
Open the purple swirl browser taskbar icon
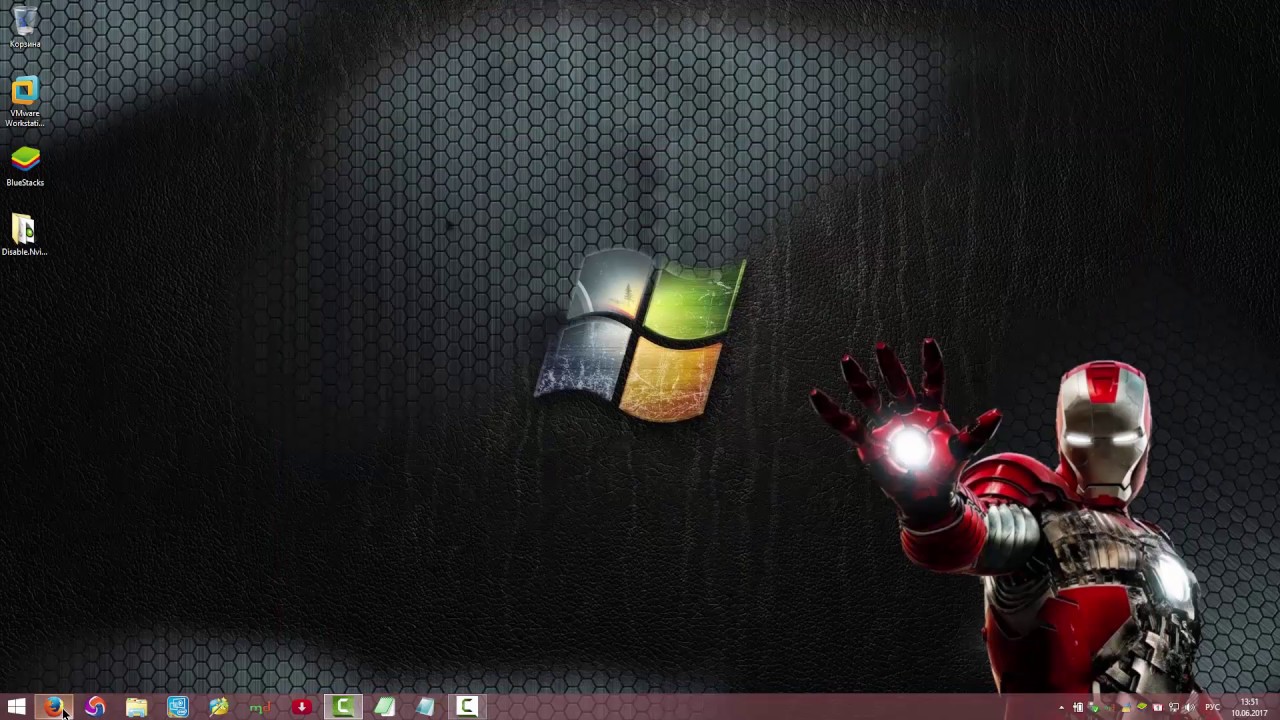click(x=95, y=708)
